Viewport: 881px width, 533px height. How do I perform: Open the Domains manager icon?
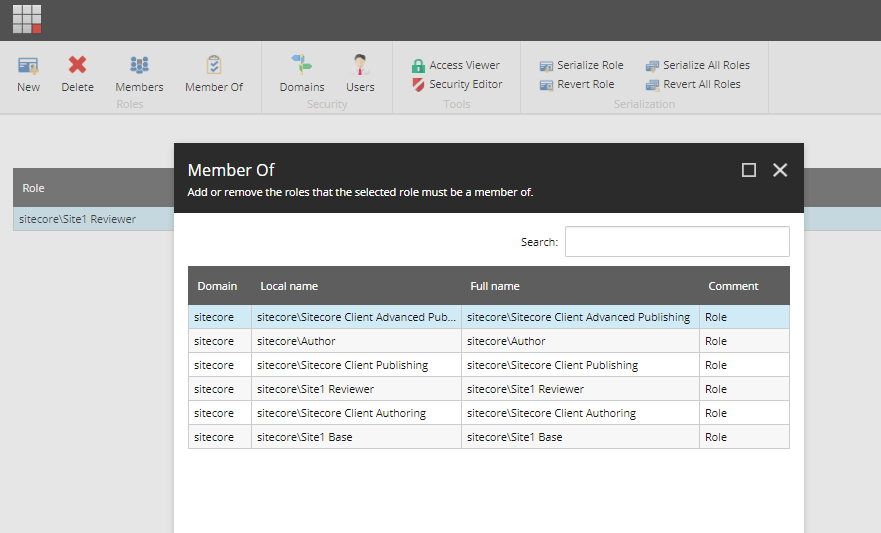(302, 65)
